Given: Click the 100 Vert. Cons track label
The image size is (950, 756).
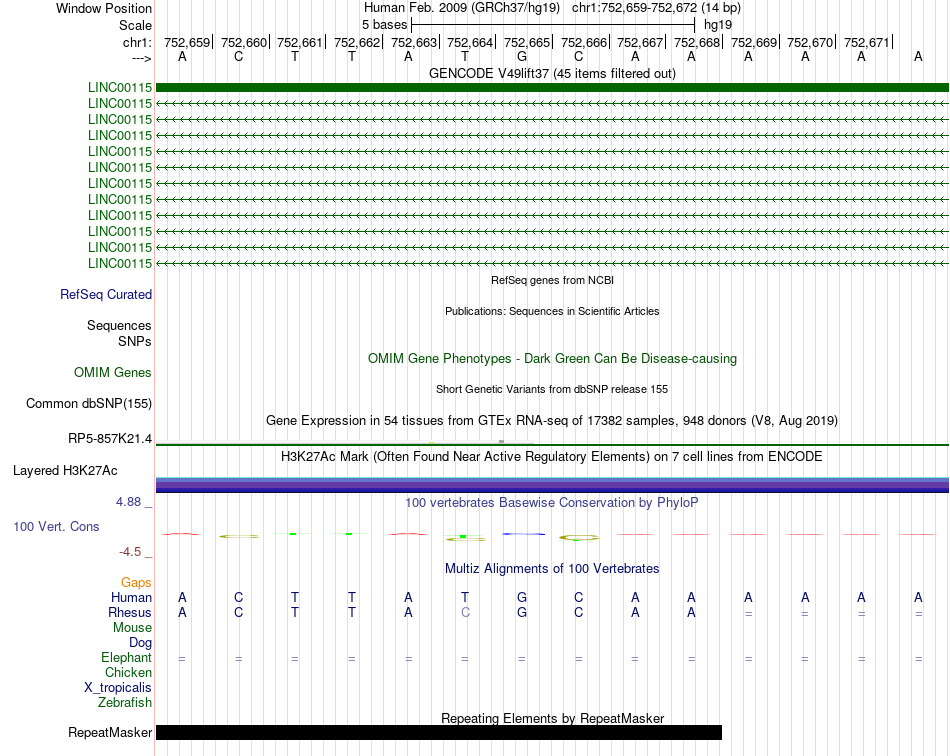Looking at the screenshot, I should 56,526.
